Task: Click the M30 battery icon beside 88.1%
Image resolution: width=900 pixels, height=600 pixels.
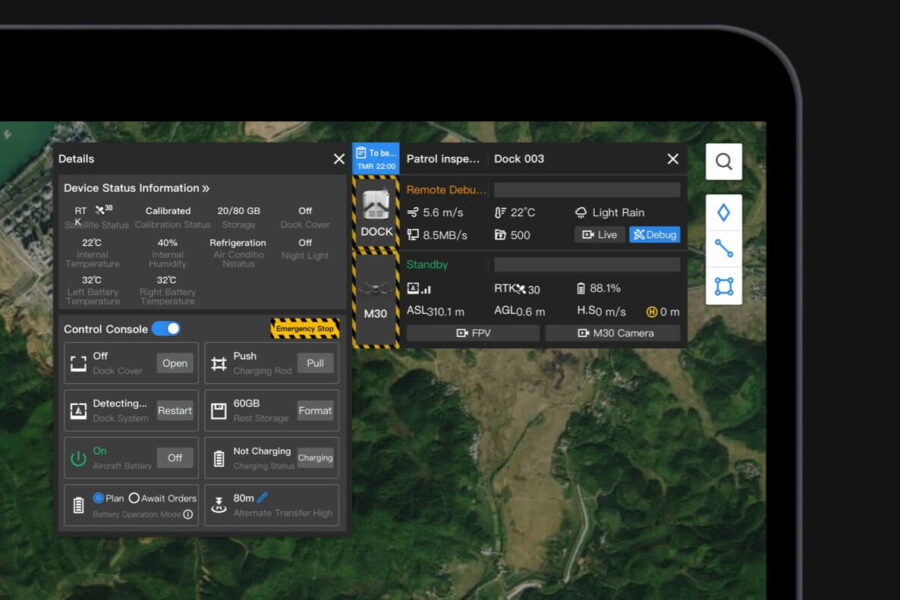Action: coord(581,288)
